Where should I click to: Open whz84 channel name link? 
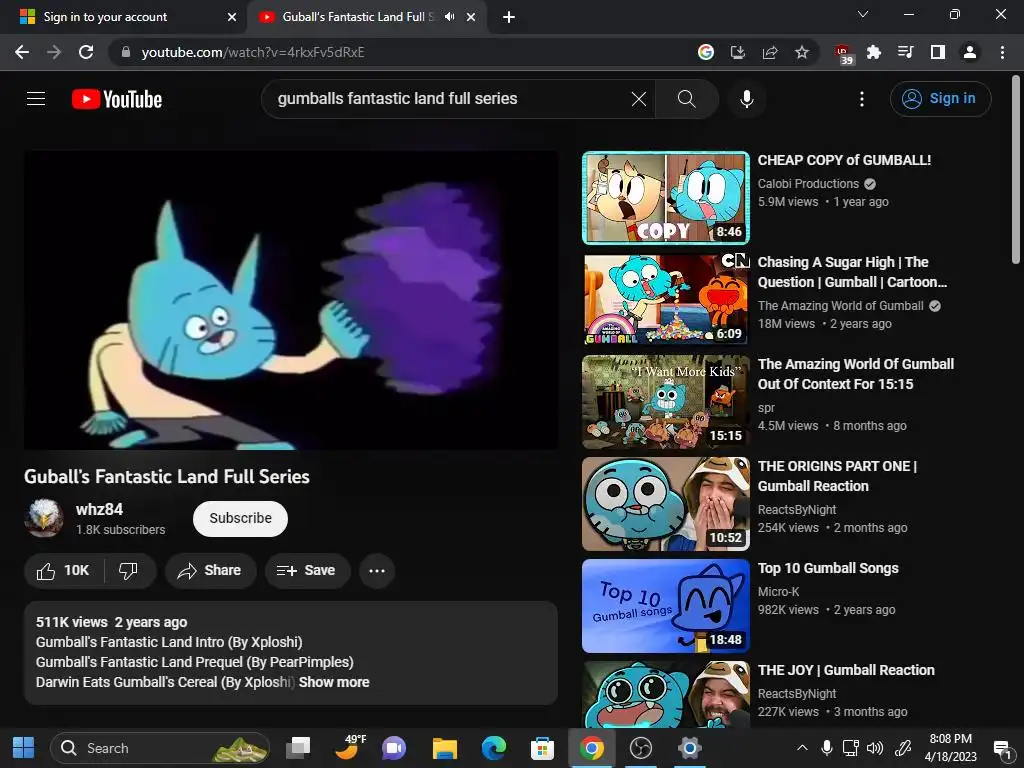tap(99, 509)
